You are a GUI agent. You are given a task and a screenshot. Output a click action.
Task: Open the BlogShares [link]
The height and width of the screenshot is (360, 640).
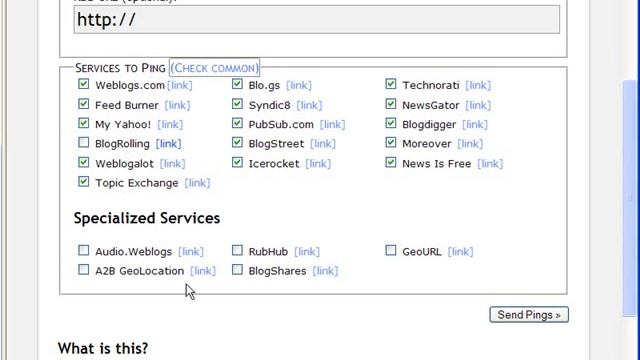coord(325,271)
